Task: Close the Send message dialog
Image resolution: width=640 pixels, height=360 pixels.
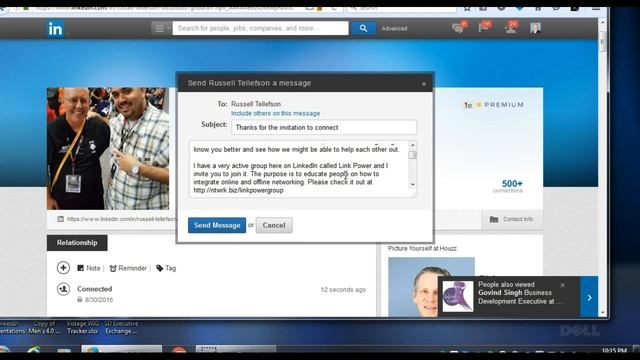Action: tap(424, 84)
